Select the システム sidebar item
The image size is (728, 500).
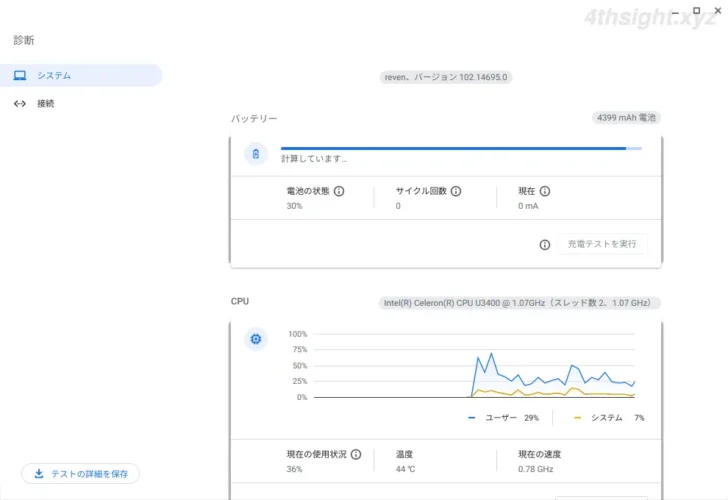coord(81,75)
